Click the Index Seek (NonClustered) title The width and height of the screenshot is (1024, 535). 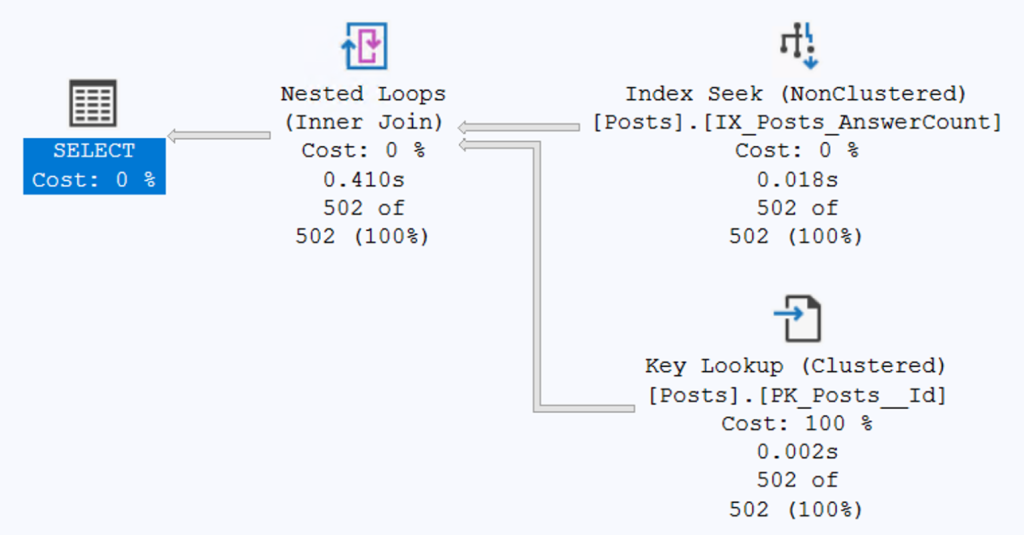click(796, 94)
